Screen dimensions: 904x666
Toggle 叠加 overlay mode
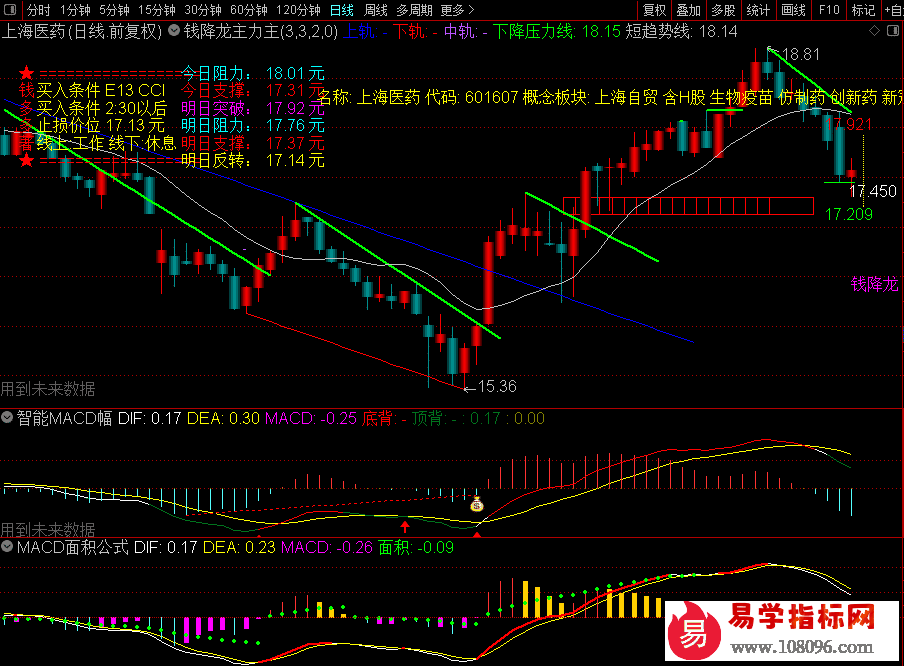688,10
